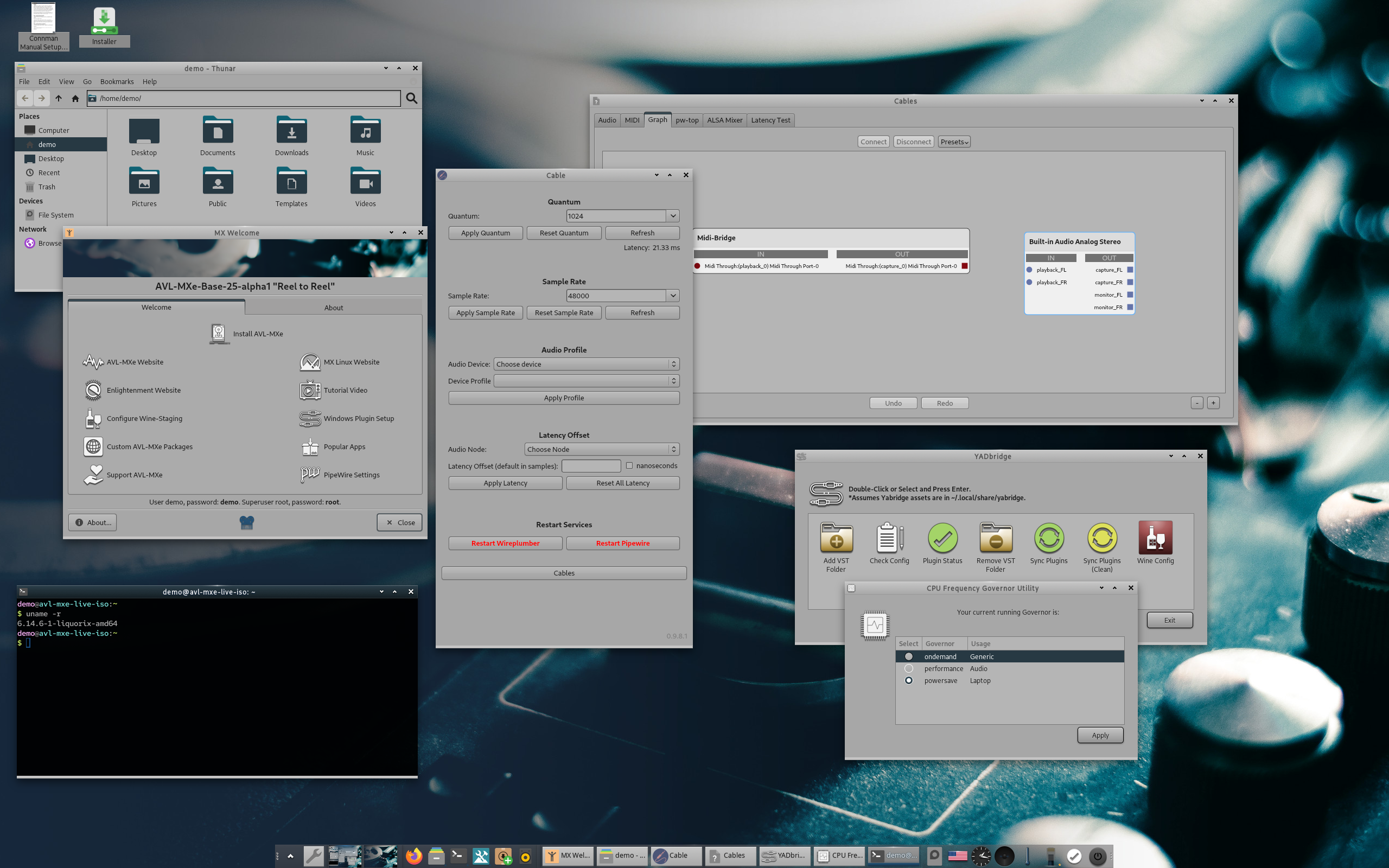The width and height of the screenshot is (1389, 868).
Task: Click the power button in the taskbar
Action: (x=1097, y=856)
